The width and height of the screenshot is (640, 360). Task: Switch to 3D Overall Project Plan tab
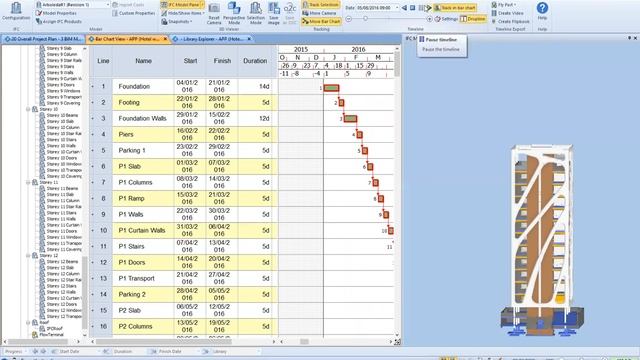point(43,39)
